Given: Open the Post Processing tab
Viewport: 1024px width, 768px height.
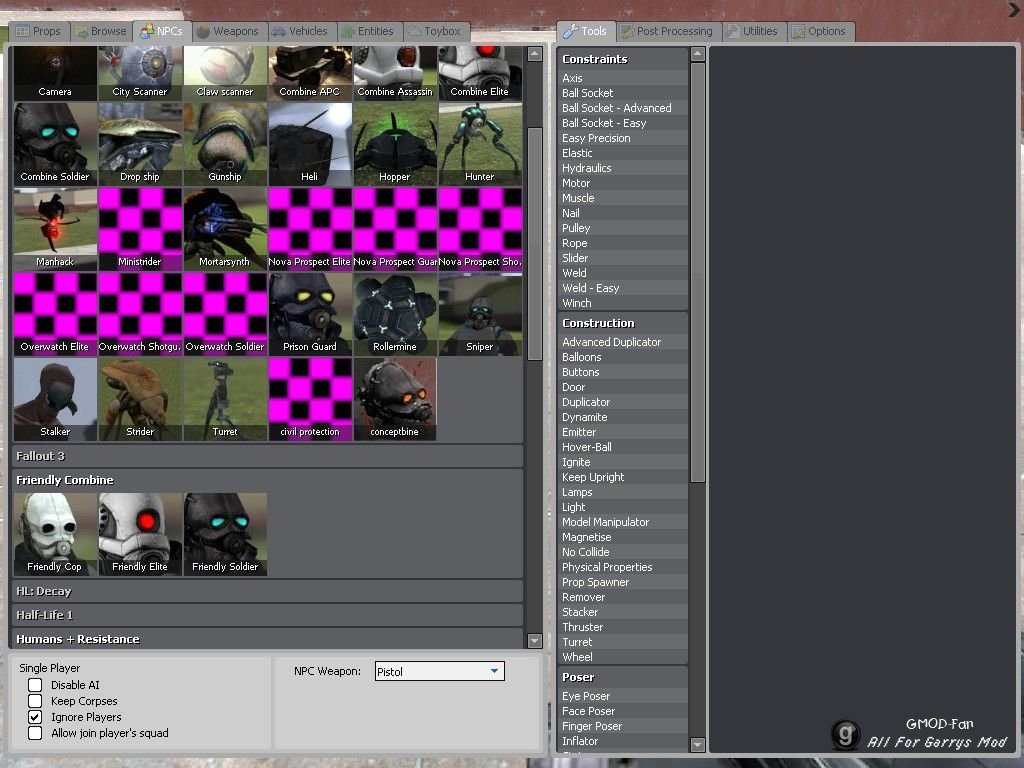Looking at the screenshot, I should 667,31.
